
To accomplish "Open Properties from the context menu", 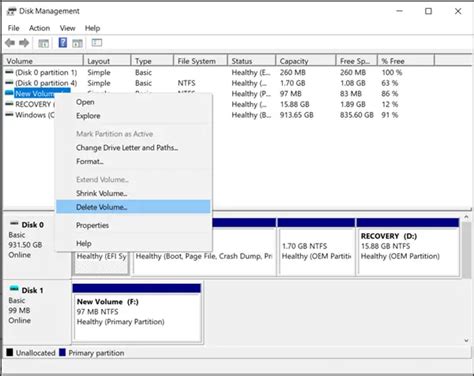I will pos(133,225).
